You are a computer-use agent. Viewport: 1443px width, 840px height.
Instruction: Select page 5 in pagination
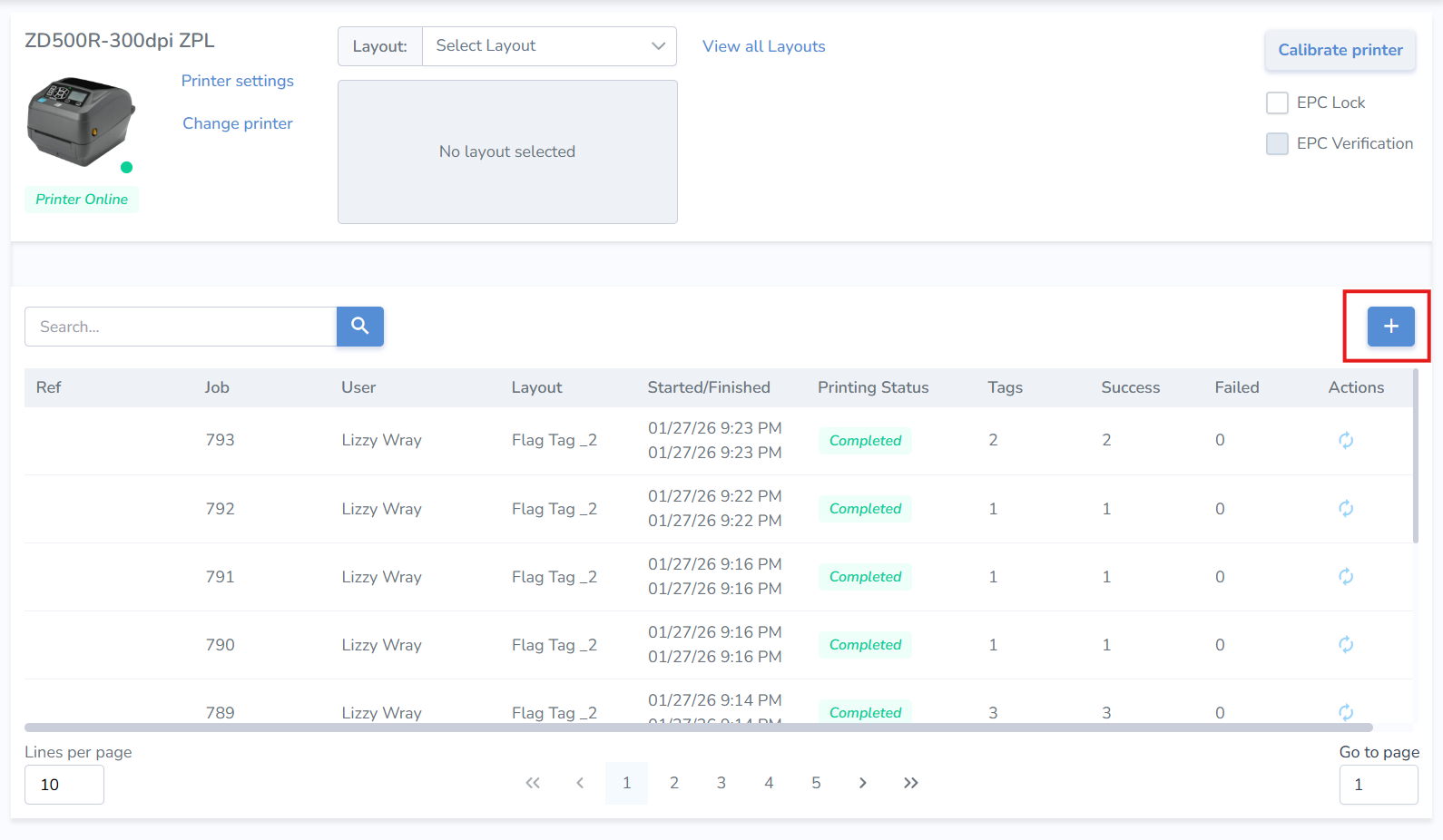[816, 783]
